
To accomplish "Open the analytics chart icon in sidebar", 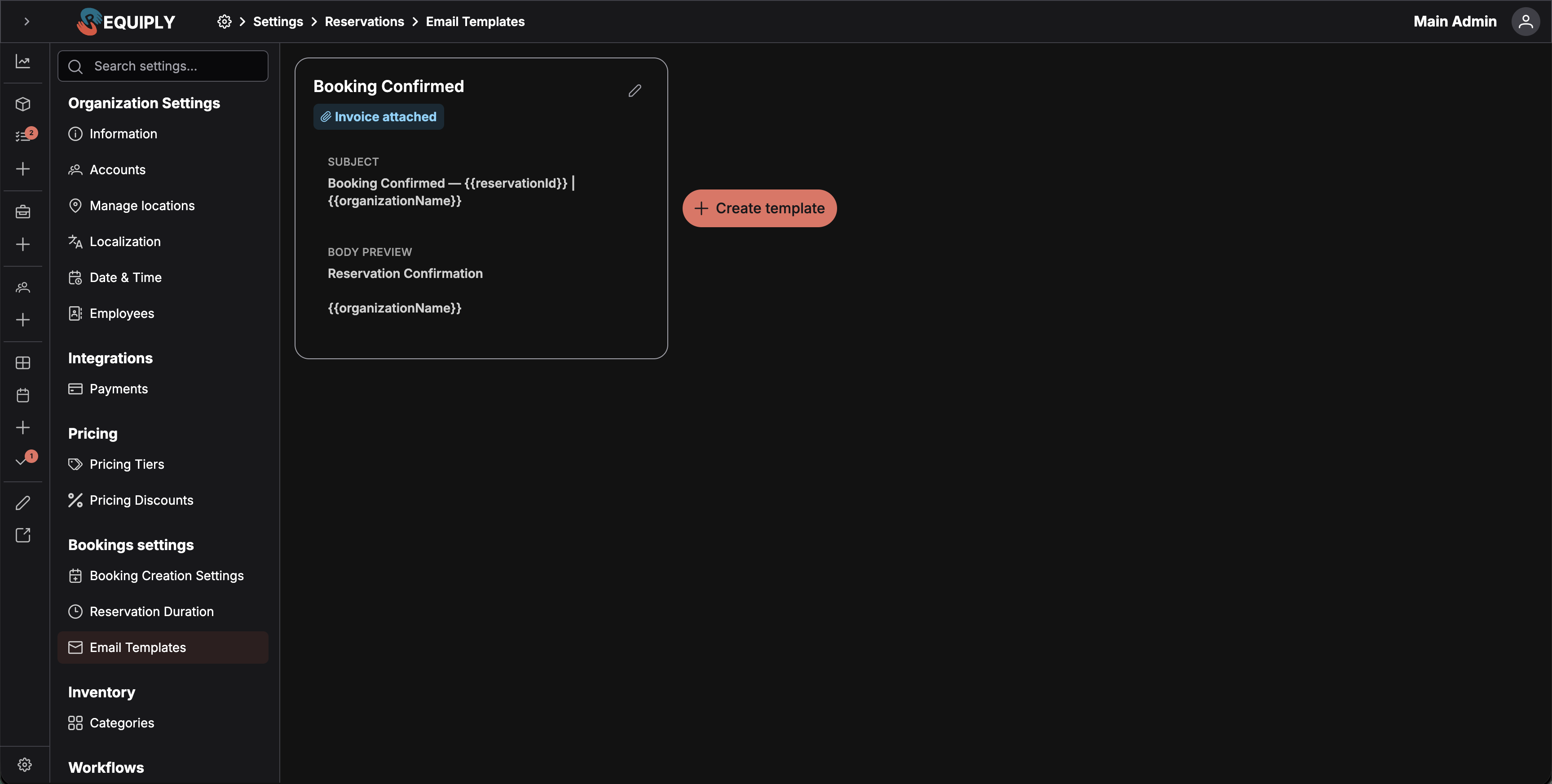I will point(23,61).
